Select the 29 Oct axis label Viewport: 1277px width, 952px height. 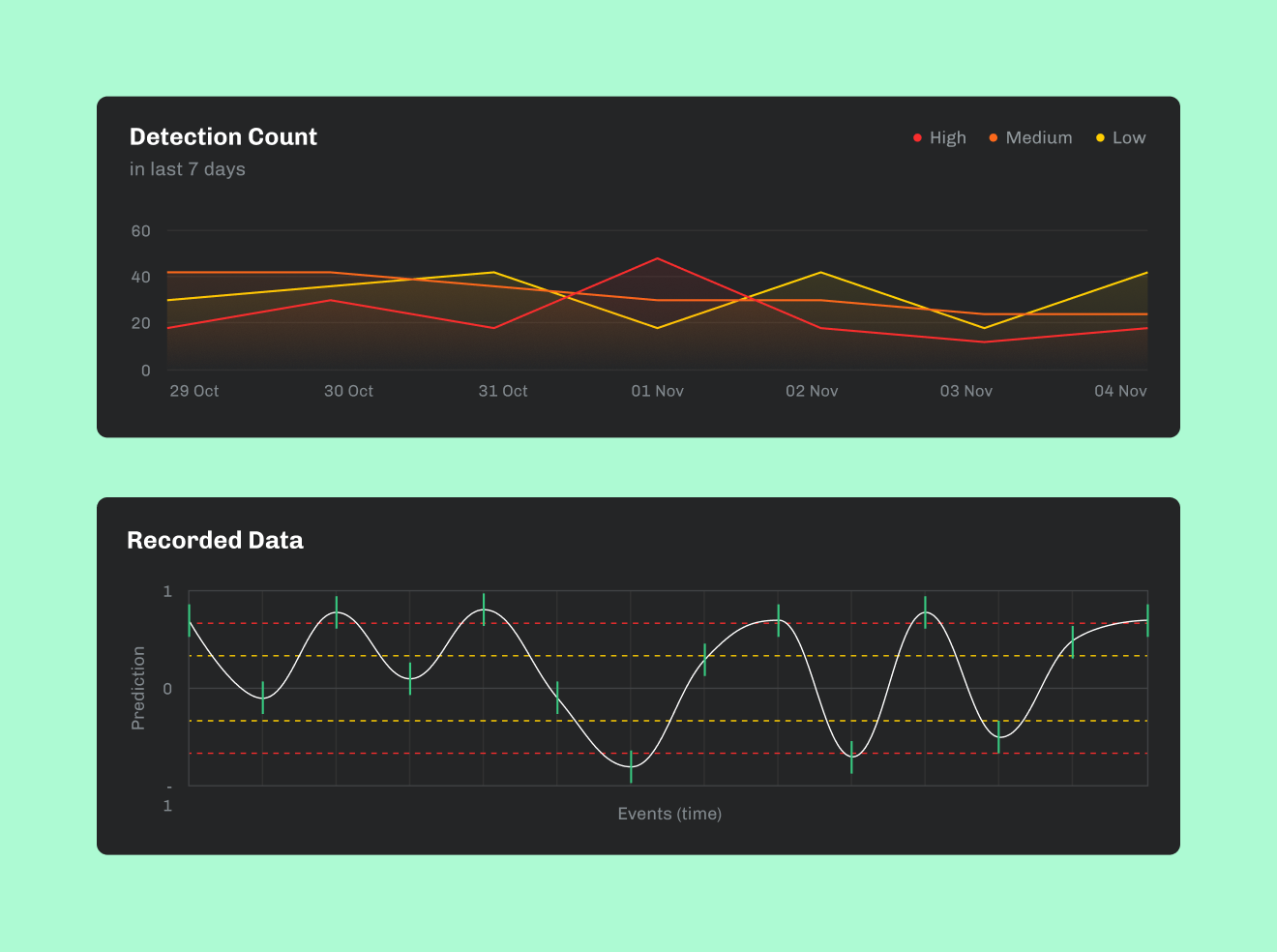coord(194,391)
